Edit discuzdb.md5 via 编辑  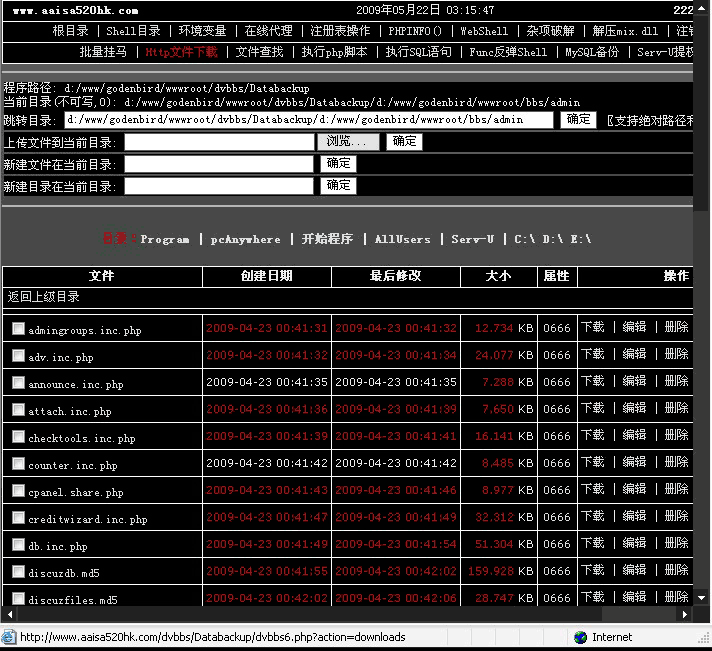[634, 570]
